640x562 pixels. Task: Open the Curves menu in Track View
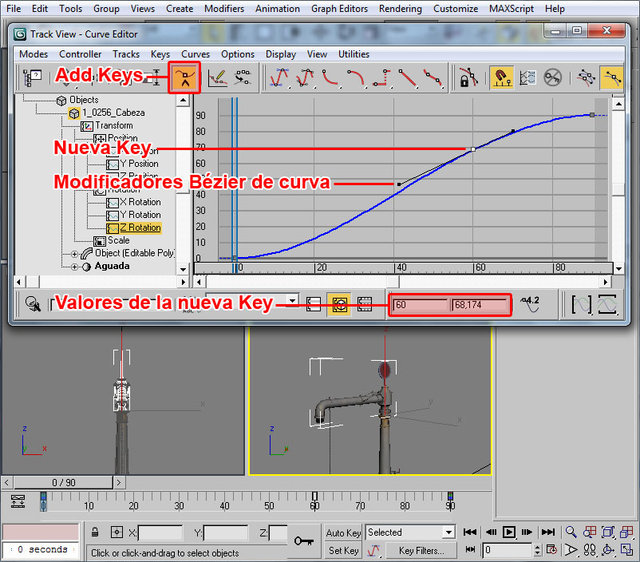(195, 54)
